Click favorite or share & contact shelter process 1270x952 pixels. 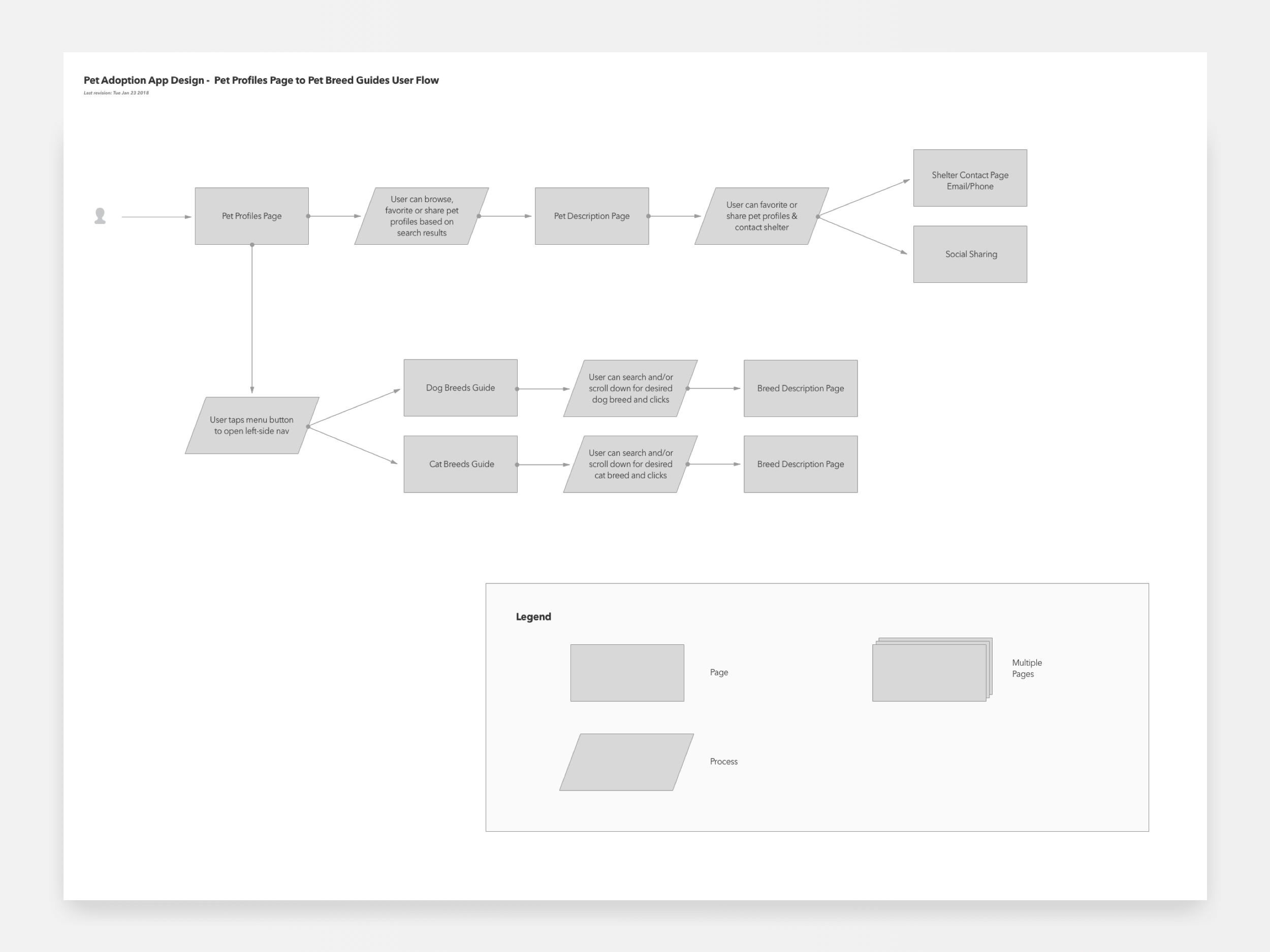click(x=761, y=216)
